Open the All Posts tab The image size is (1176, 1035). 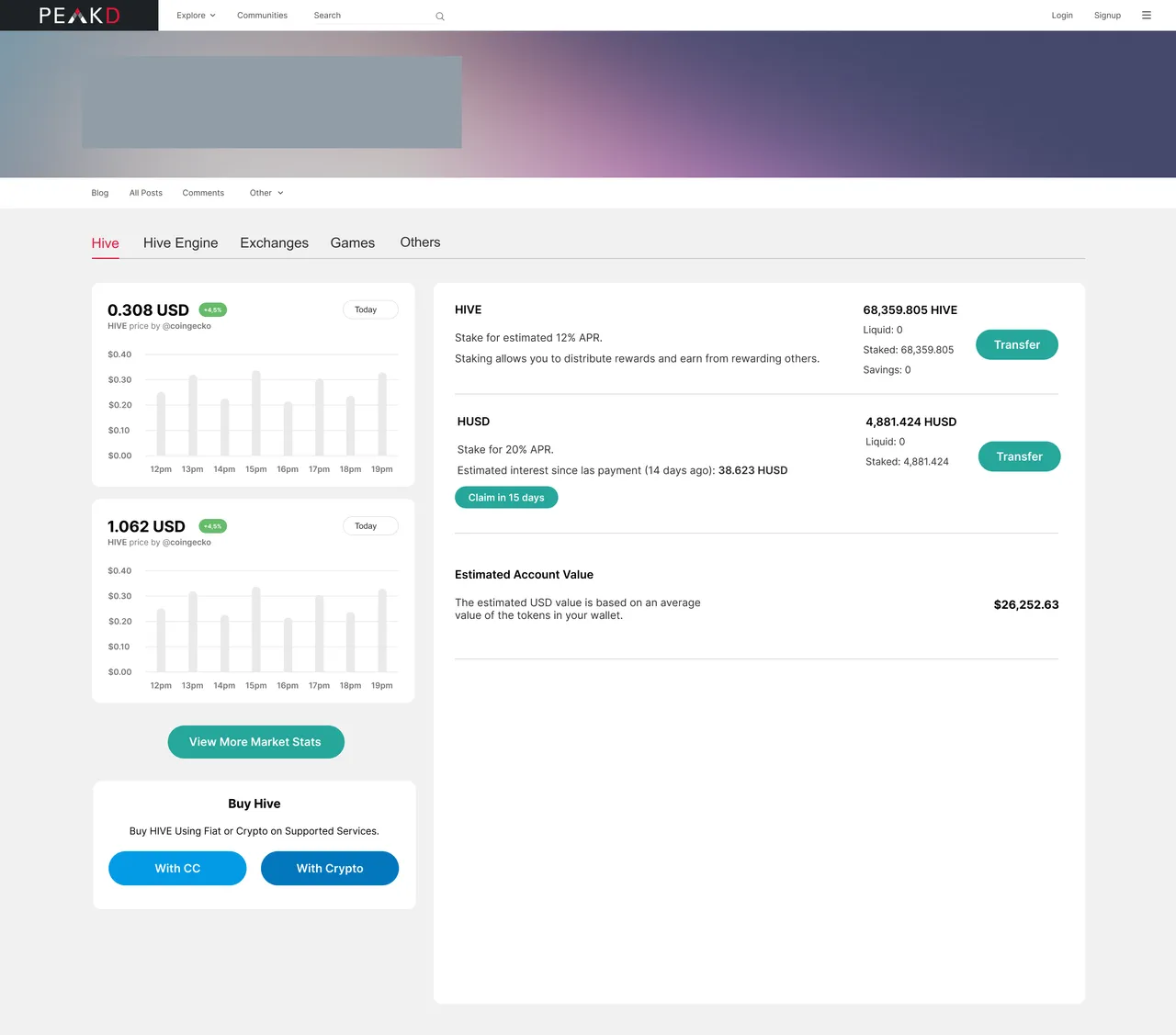[x=146, y=193]
